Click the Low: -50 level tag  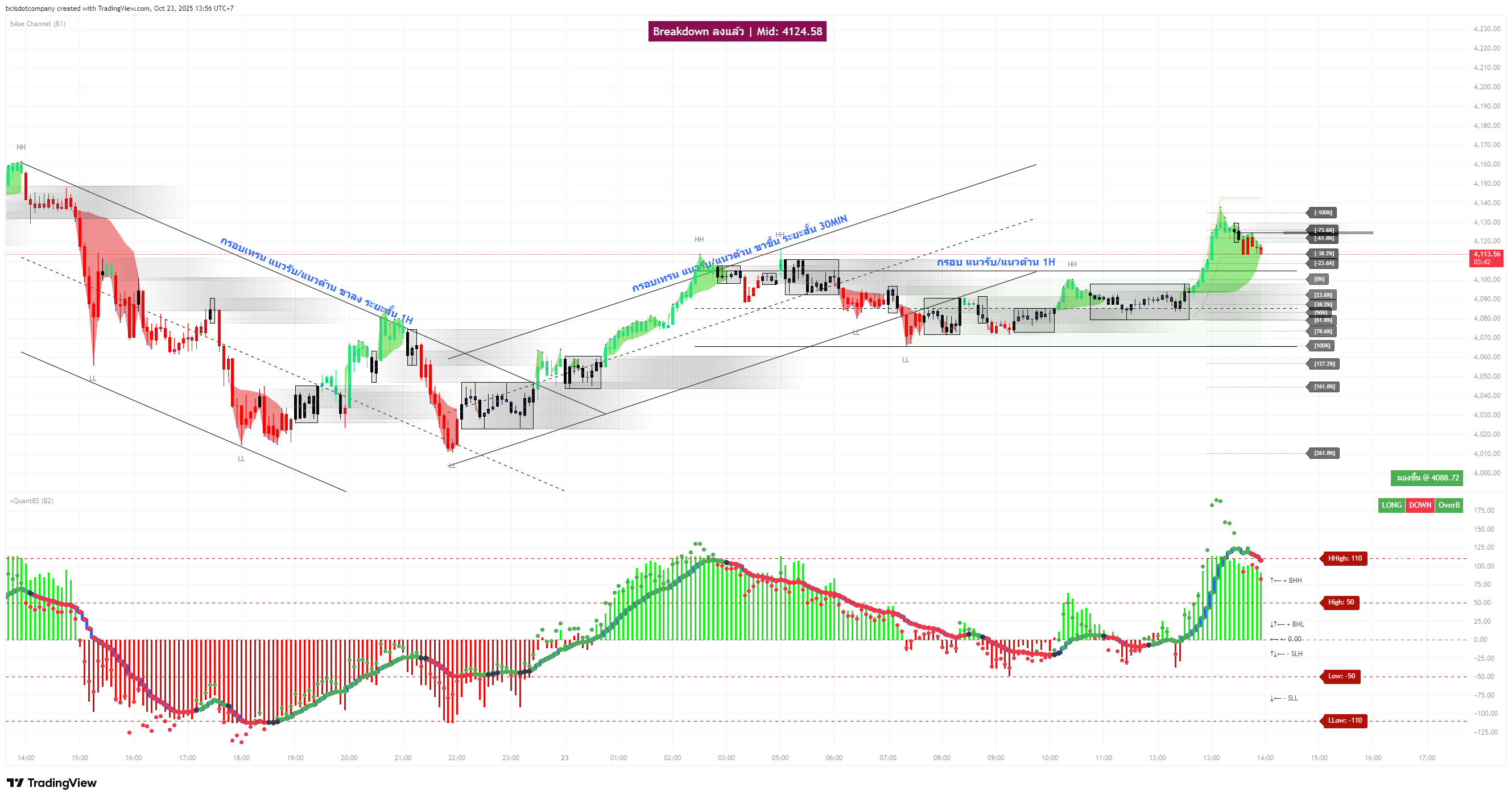click(x=1341, y=676)
